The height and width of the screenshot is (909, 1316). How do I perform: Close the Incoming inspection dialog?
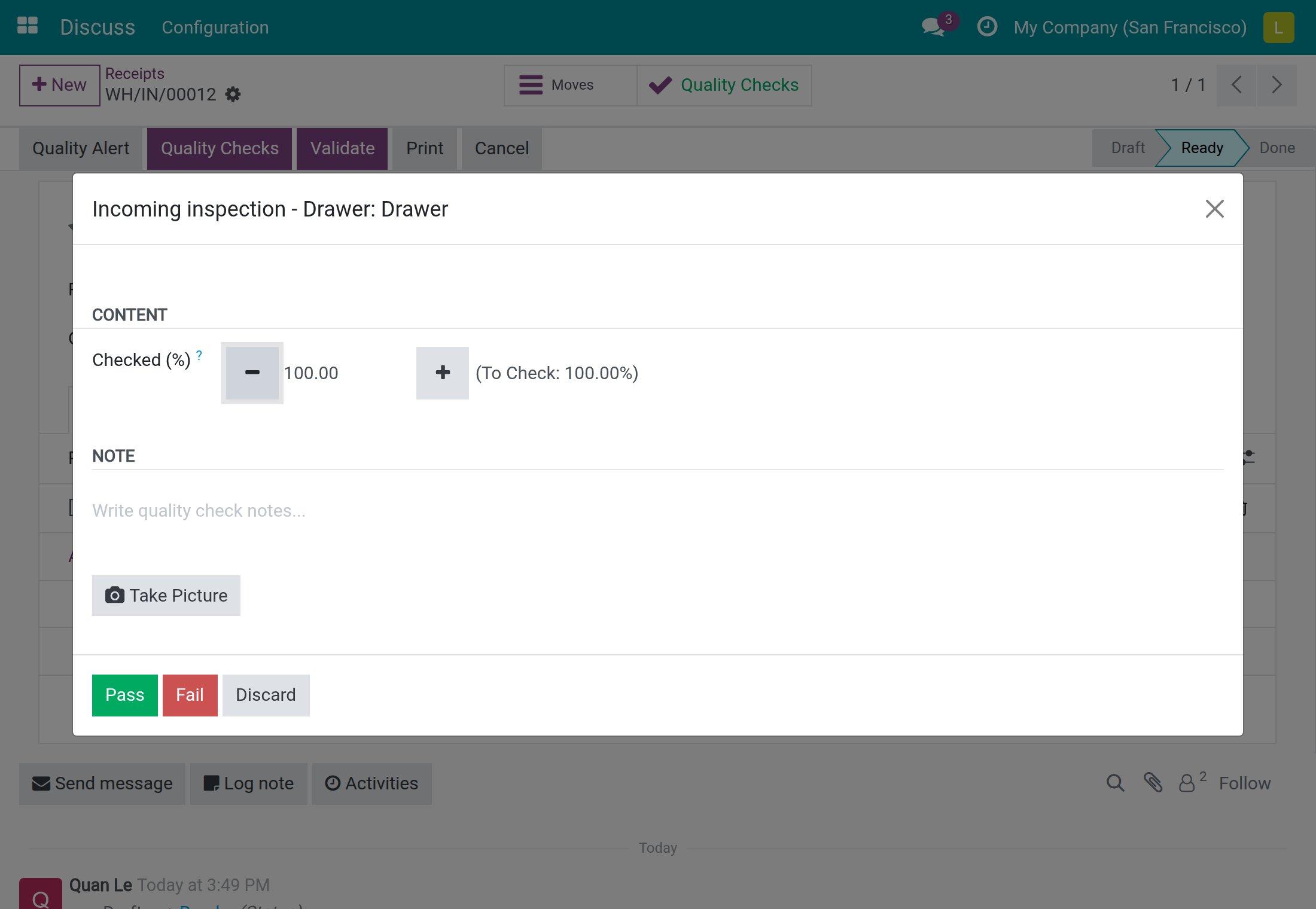point(1214,209)
